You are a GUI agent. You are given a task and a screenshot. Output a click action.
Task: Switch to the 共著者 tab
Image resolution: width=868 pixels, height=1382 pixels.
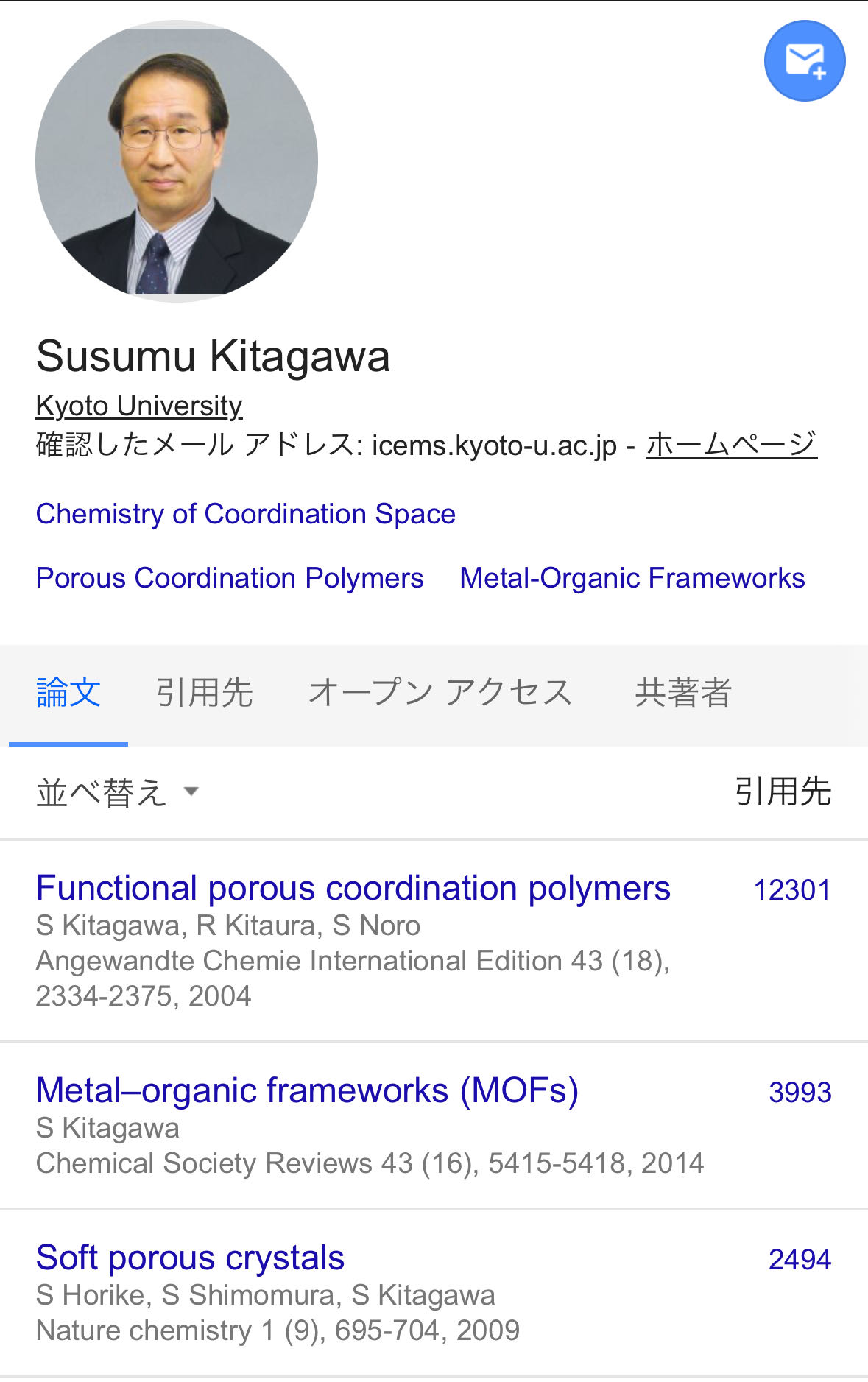point(682,693)
